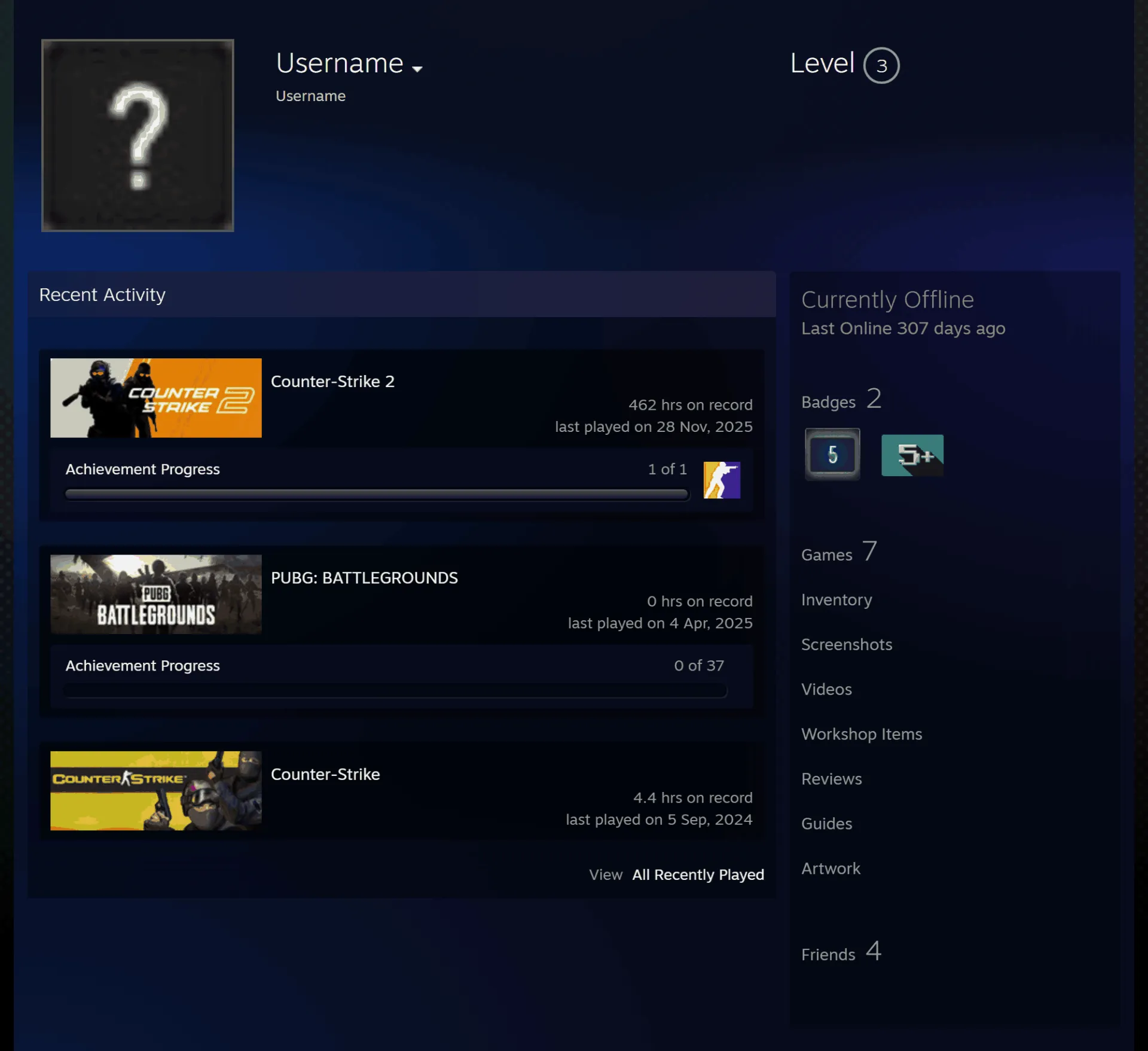Go to Screenshots
This screenshot has width=1148, height=1051.
pyautogui.click(x=847, y=644)
